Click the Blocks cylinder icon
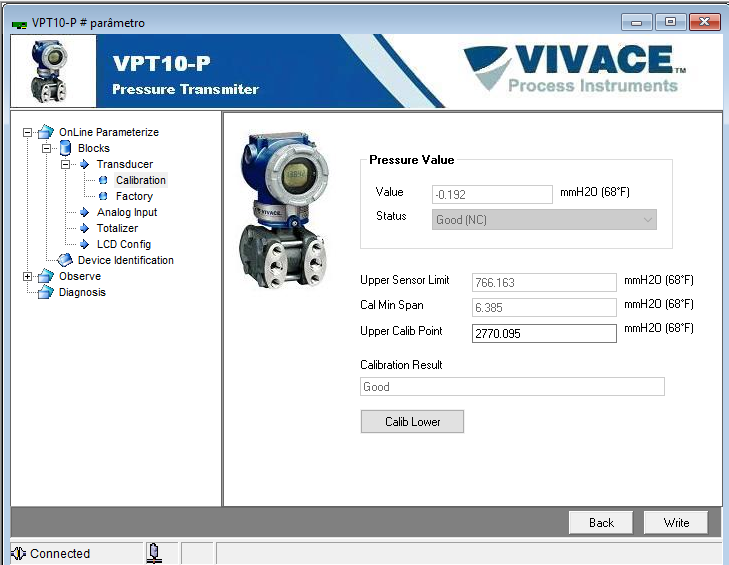Viewport: 729px width, 565px height. [66, 148]
